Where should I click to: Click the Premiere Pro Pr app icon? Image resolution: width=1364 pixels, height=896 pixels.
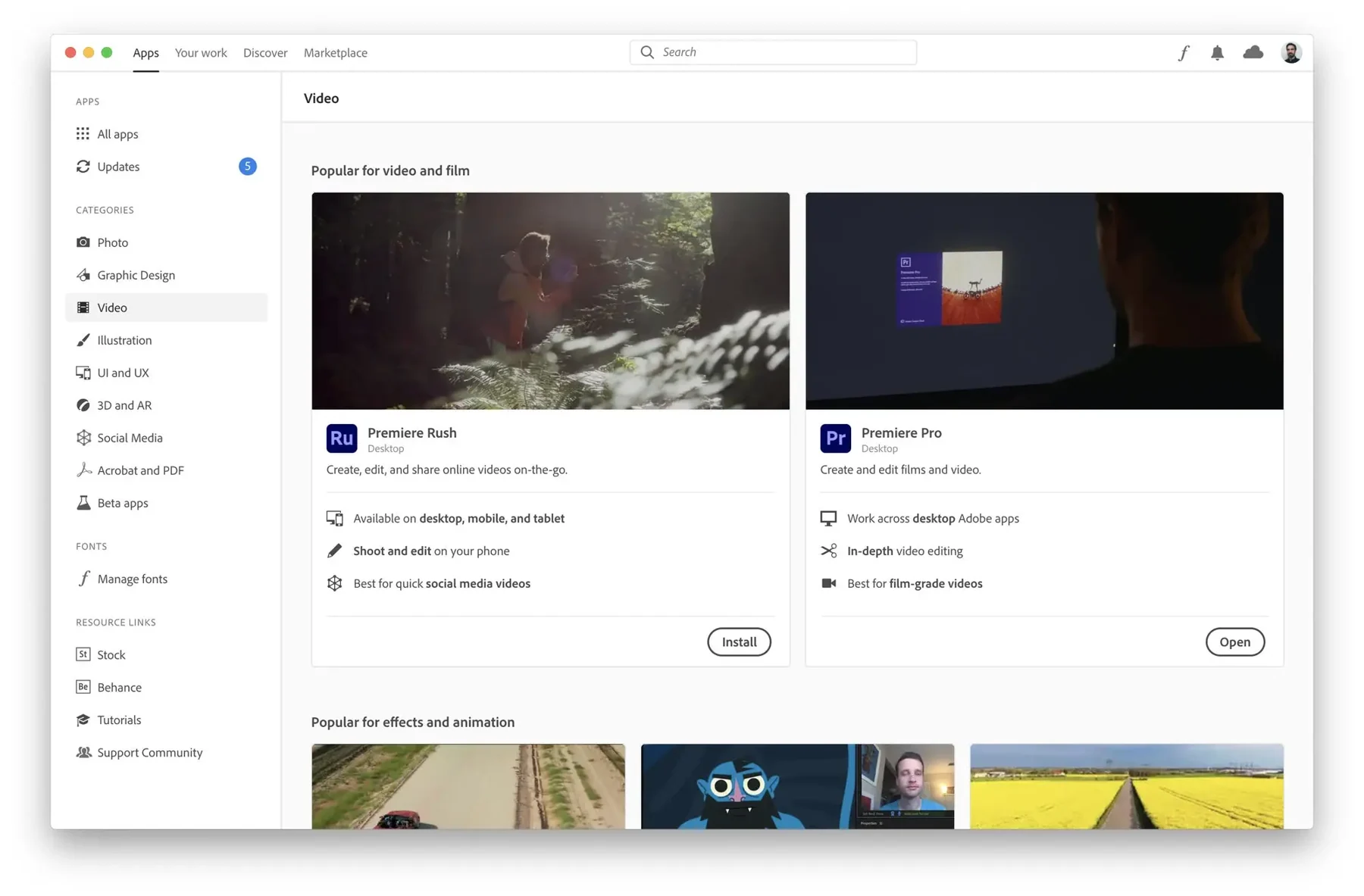coord(835,439)
